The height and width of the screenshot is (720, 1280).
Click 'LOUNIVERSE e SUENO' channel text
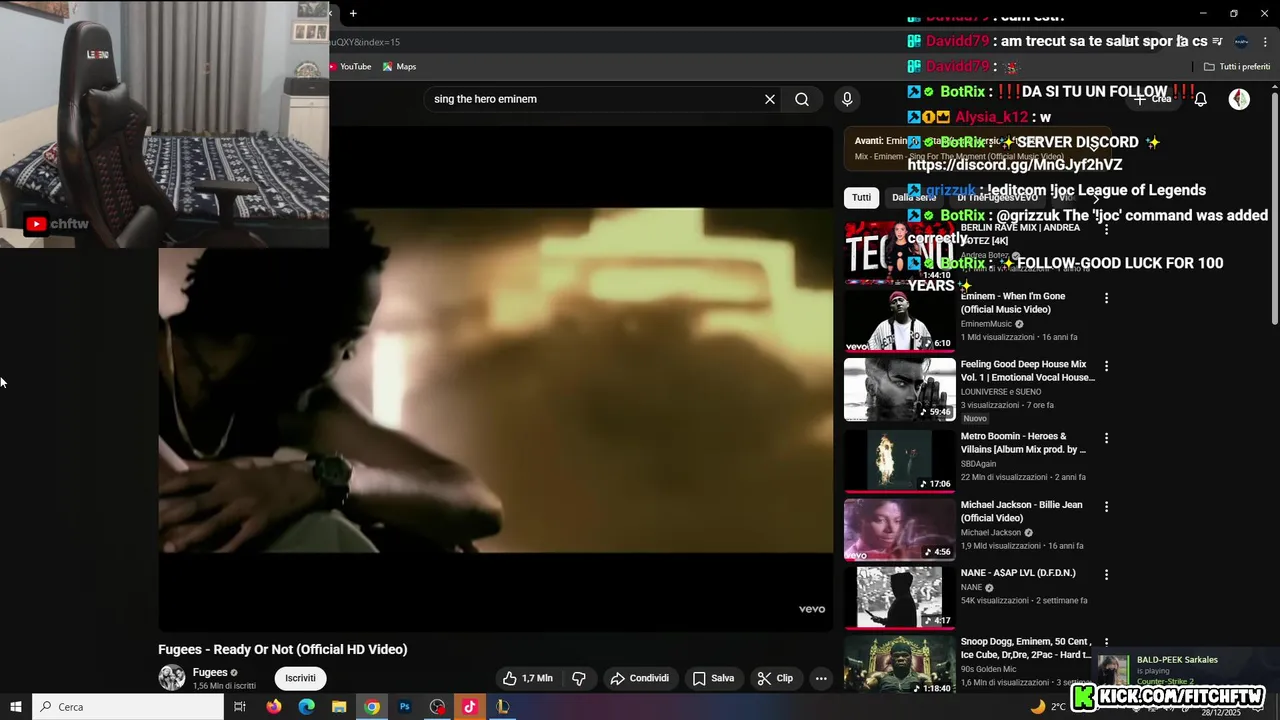click(x=999, y=392)
